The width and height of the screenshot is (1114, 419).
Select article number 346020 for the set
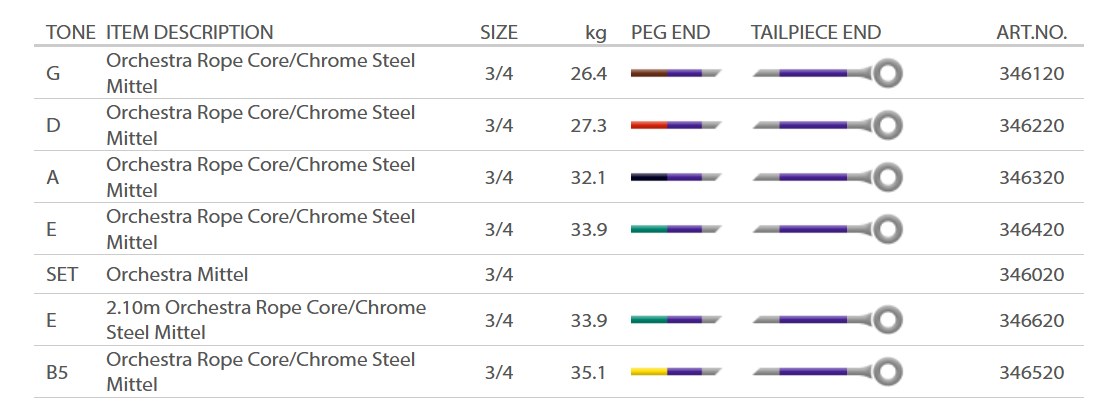1031,274
